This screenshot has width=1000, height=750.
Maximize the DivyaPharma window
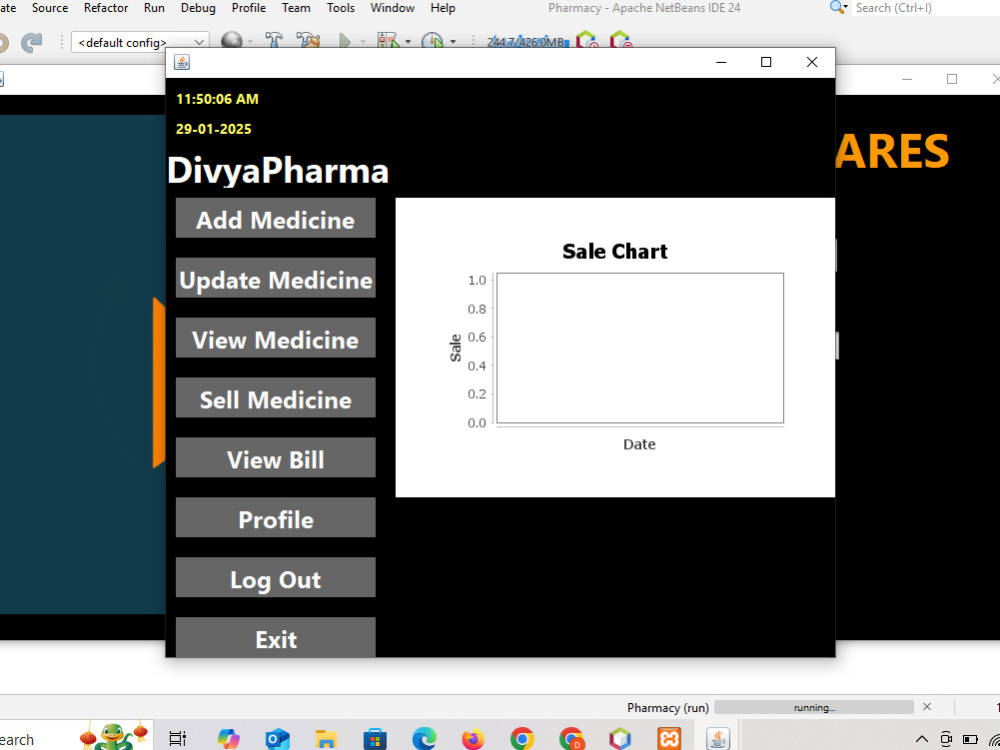tap(766, 62)
